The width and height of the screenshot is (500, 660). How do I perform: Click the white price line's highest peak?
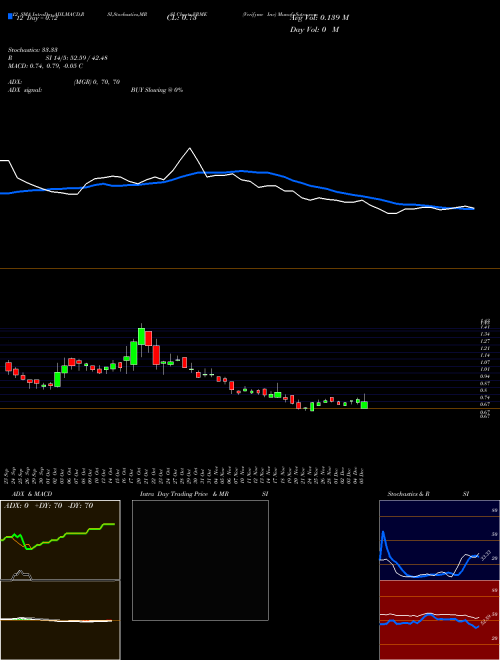coord(190,149)
